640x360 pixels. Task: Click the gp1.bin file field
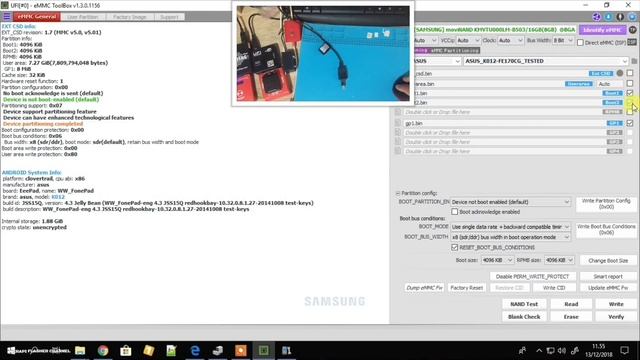point(504,123)
